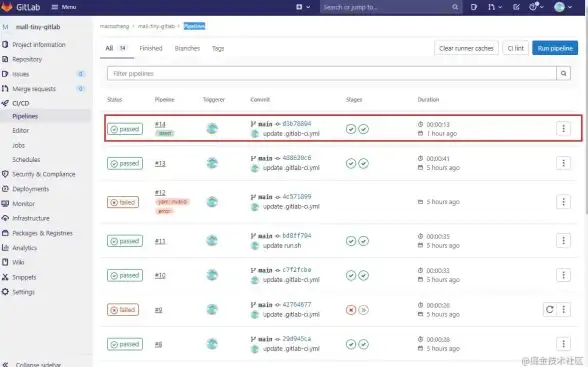Image resolution: width=588 pixels, height=367 pixels.
Task: Click failed stage icon of pipeline #9
Action: click(x=351, y=310)
